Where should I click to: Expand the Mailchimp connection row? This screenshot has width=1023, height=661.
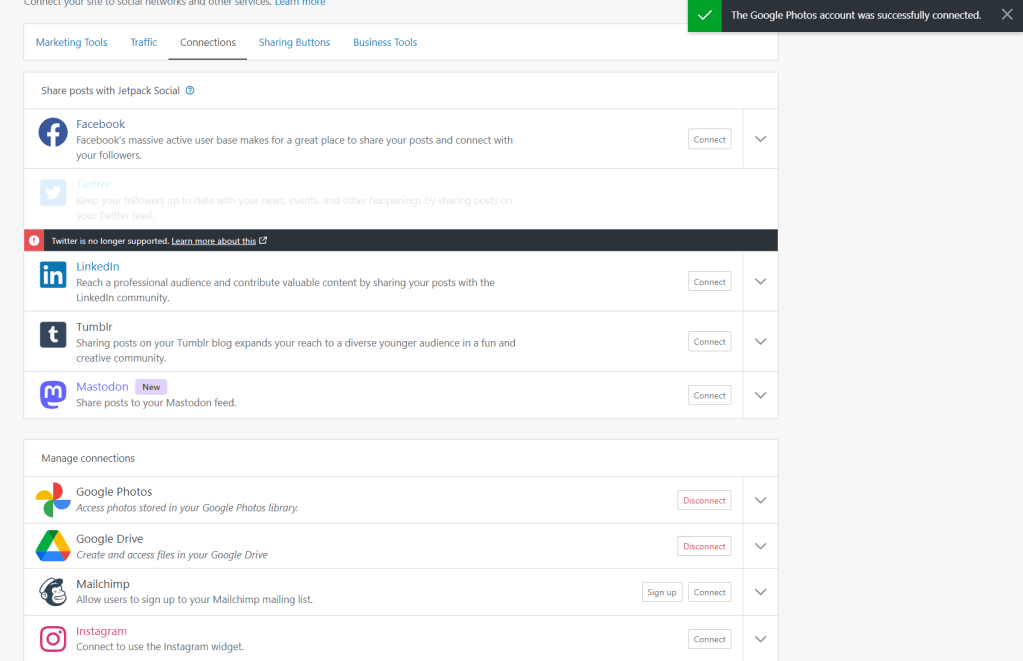pos(760,592)
